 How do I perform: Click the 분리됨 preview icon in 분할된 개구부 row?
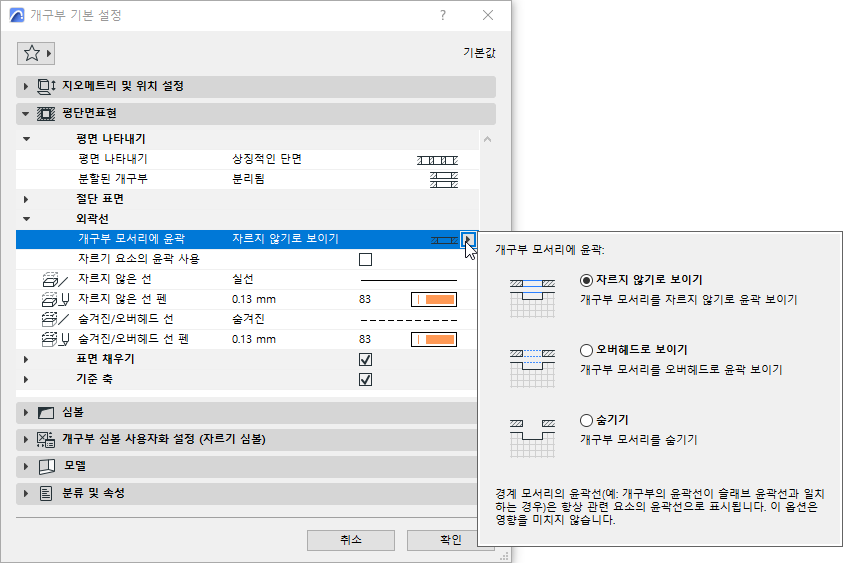(x=444, y=180)
